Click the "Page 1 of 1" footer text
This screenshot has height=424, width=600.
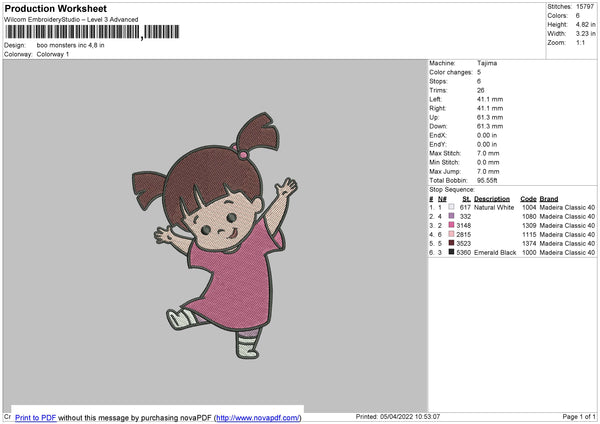579,417
